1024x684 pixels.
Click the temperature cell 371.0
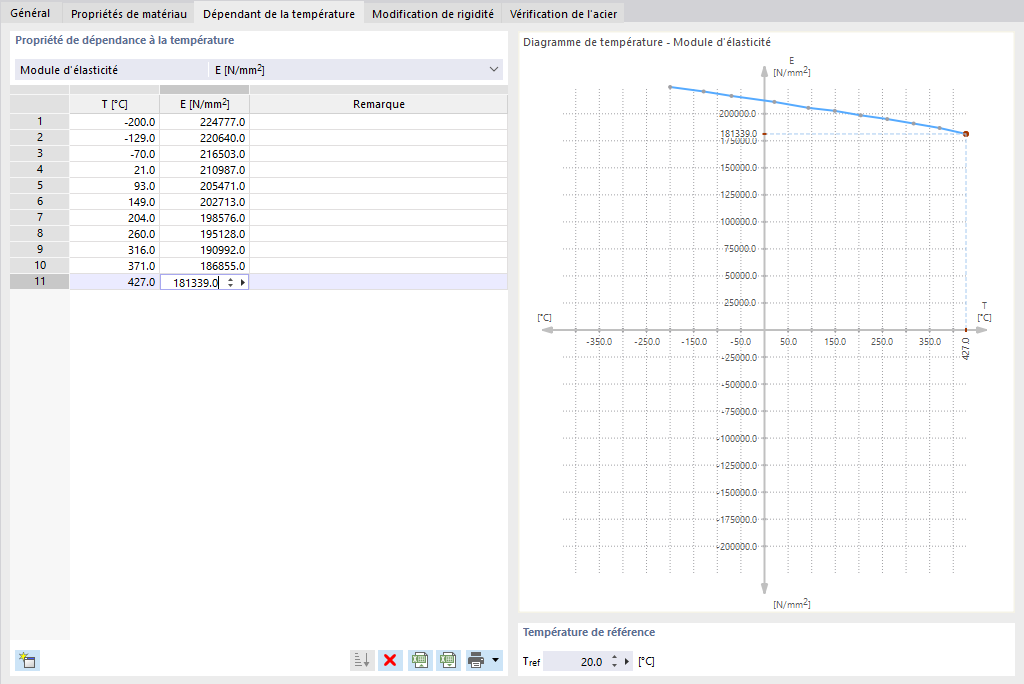(x=114, y=266)
